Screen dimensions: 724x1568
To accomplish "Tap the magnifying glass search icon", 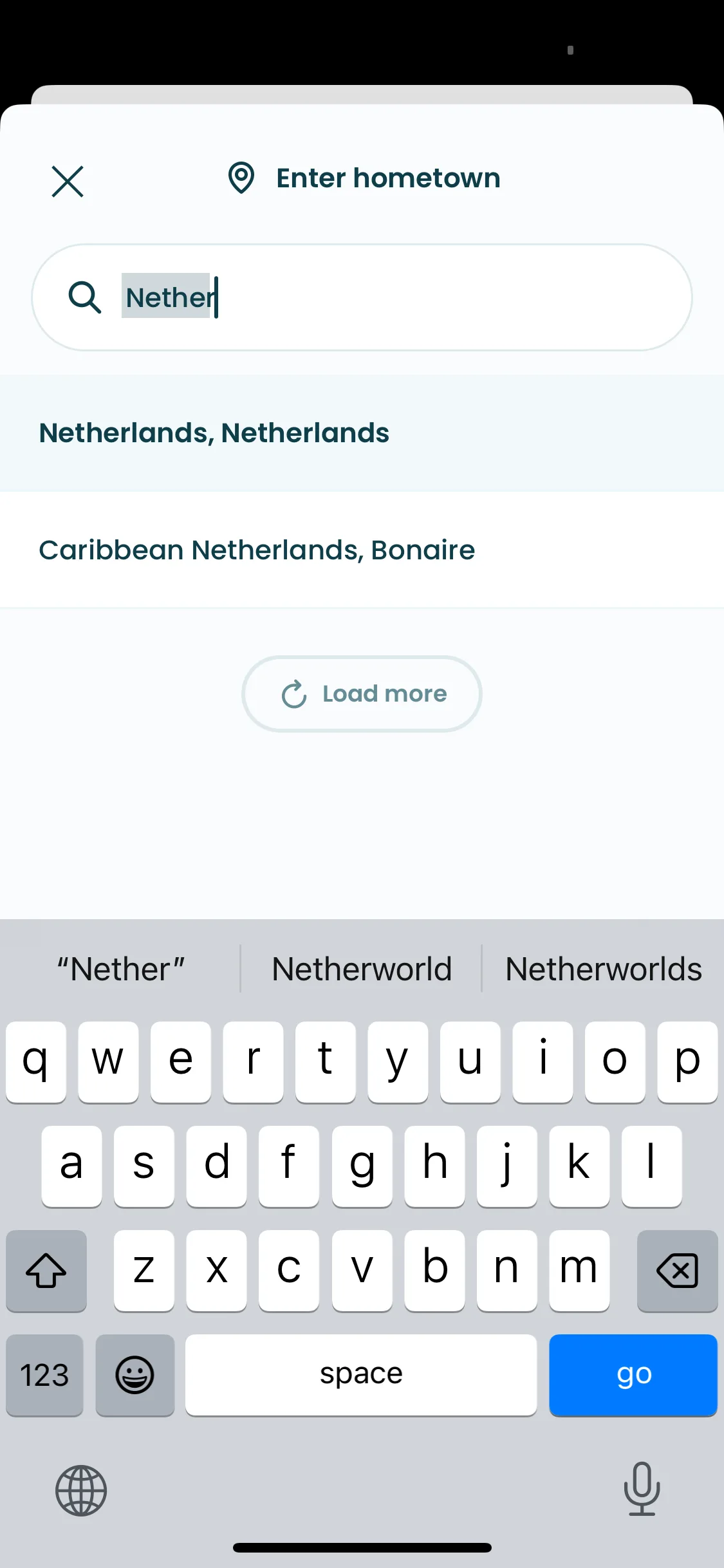I will 84,297.
